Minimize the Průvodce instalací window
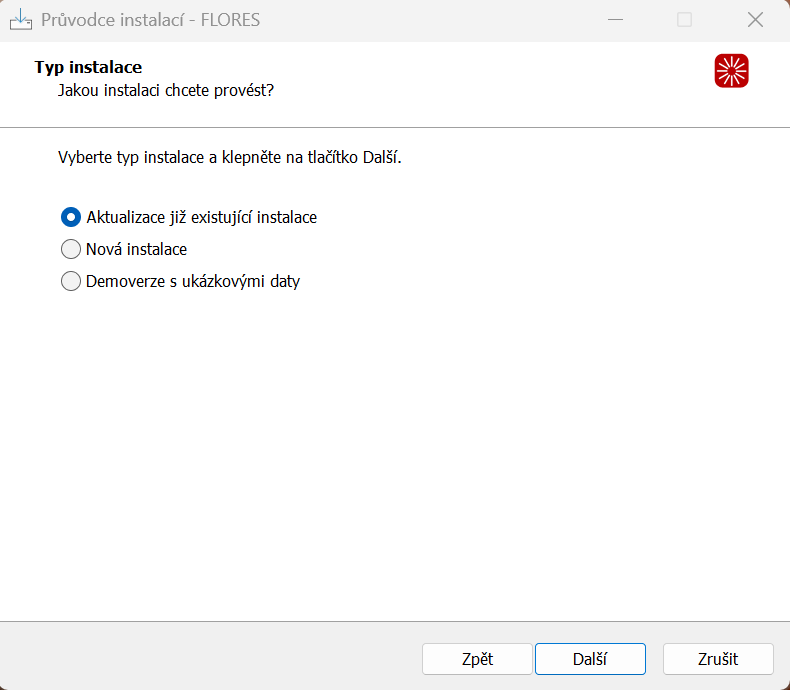Image resolution: width=790 pixels, height=690 pixels. [615, 20]
